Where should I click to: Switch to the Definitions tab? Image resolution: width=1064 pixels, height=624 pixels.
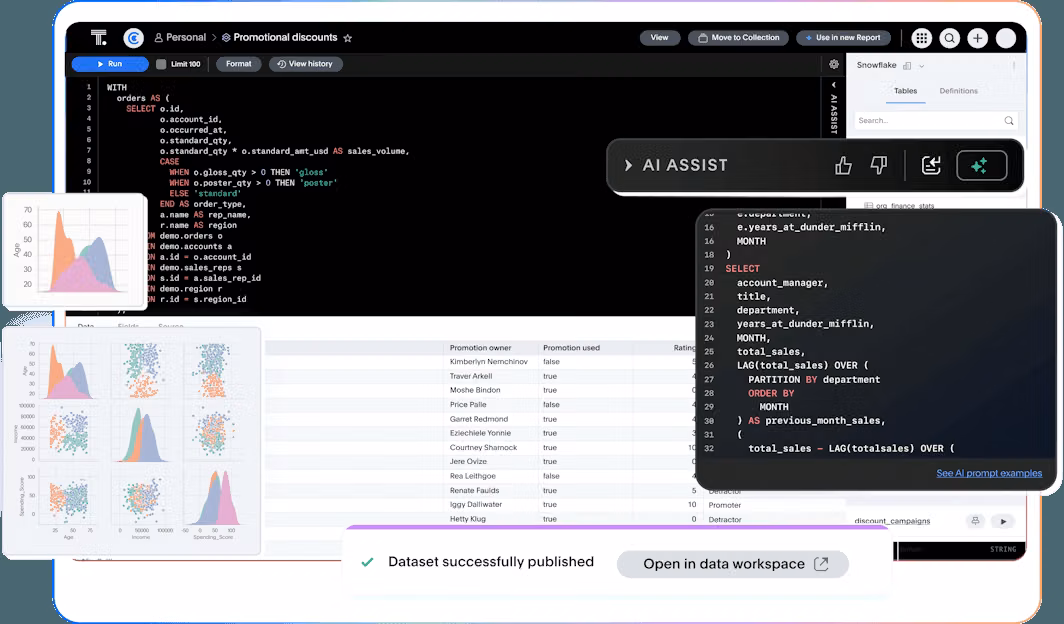[x=958, y=91]
